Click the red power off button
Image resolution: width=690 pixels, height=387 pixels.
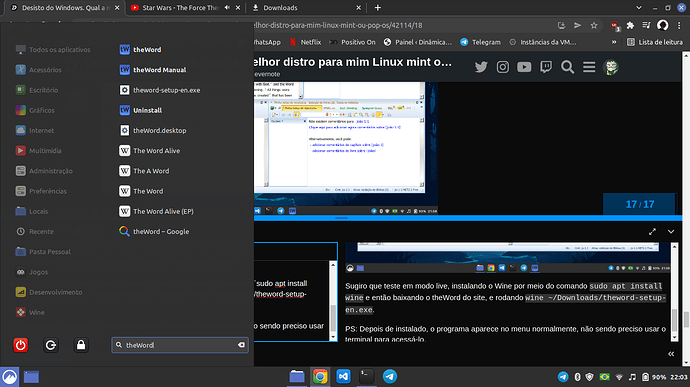pyautogui.click(x=20, y=345)
